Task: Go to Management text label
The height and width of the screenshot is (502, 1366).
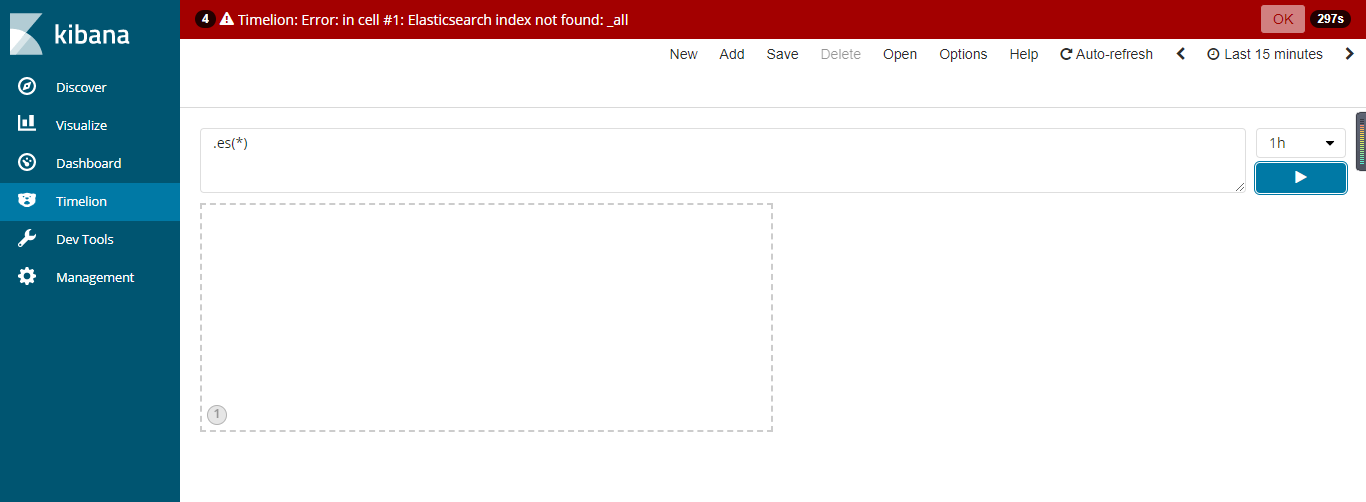Action: point(95,277)
